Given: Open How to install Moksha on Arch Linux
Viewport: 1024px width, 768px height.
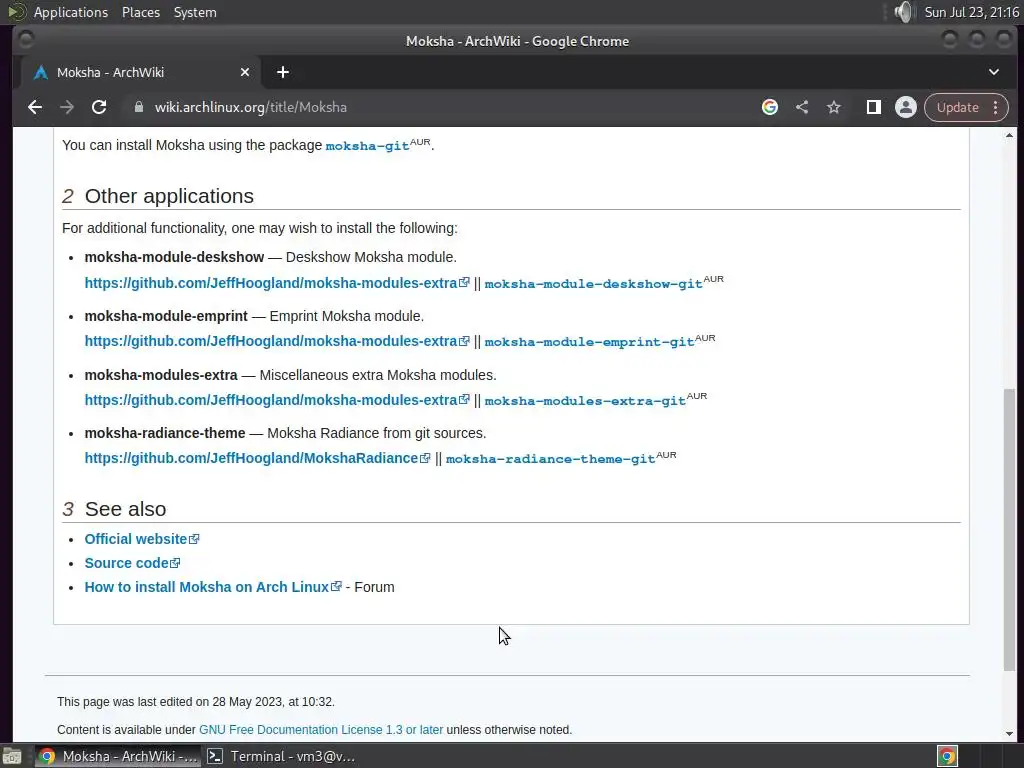Looking at the screenshot, I should click(213, 587).
